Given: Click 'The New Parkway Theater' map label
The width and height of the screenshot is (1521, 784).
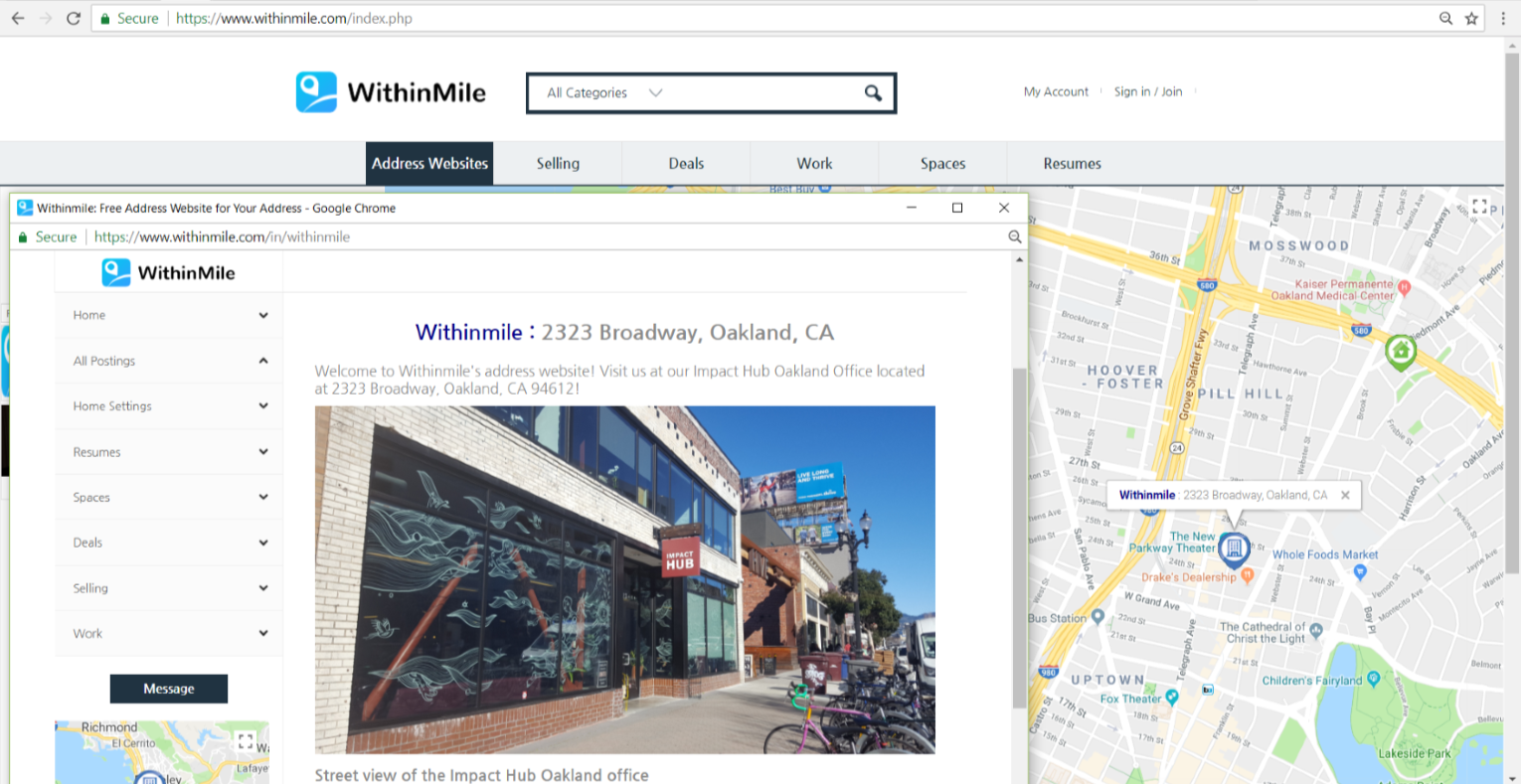Looking at the screenshot, I should tap(1172, 542).
